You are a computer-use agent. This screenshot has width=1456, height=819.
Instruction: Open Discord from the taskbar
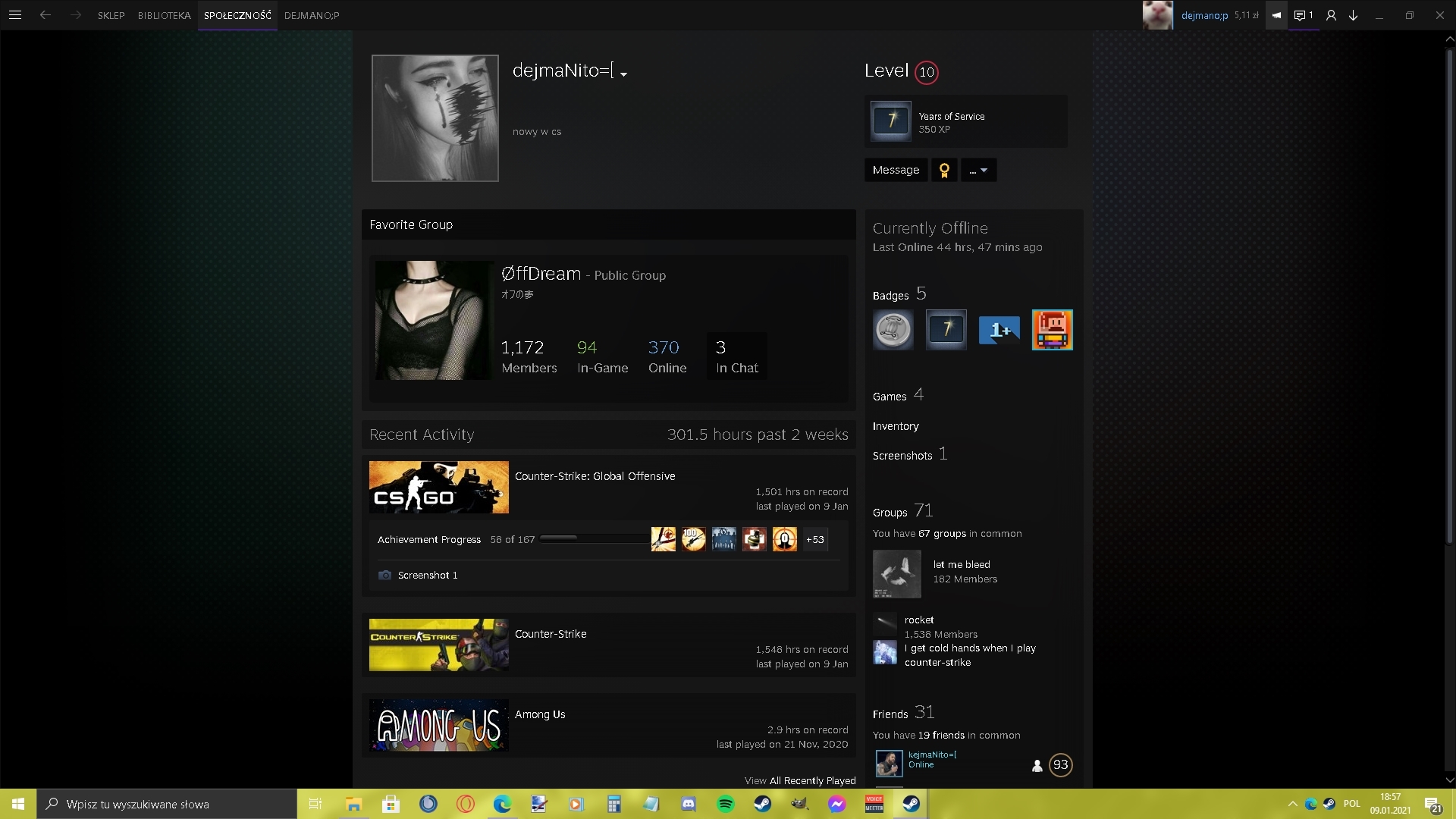(689, 804)
